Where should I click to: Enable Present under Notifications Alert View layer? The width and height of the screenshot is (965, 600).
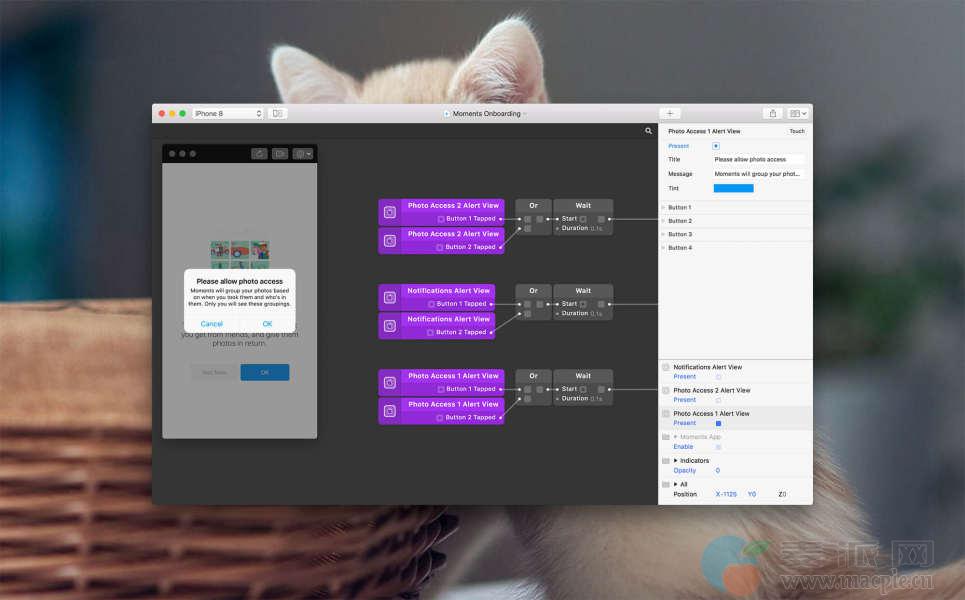(718, 377)
